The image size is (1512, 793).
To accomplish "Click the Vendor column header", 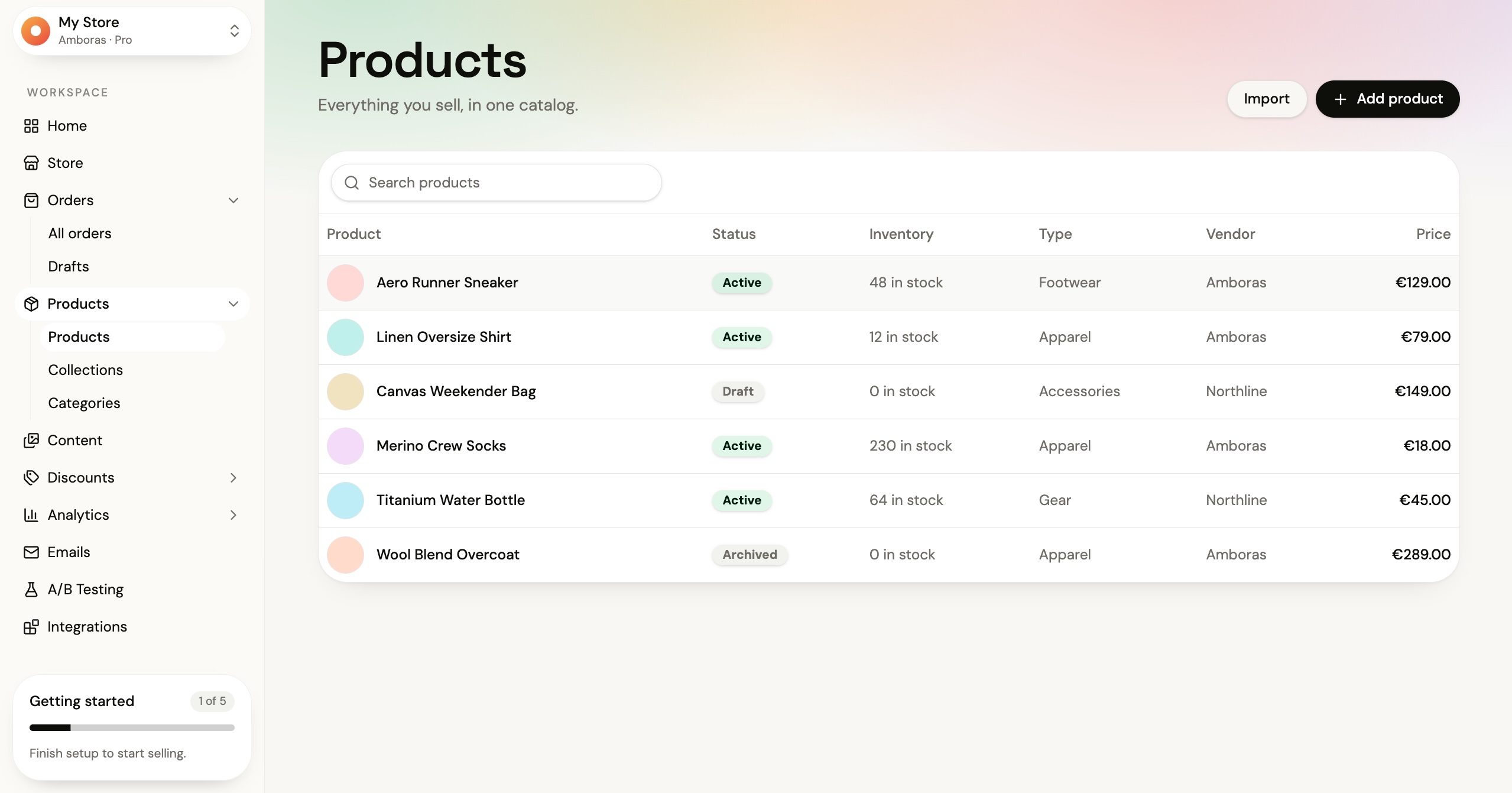I will point(1231,234).
